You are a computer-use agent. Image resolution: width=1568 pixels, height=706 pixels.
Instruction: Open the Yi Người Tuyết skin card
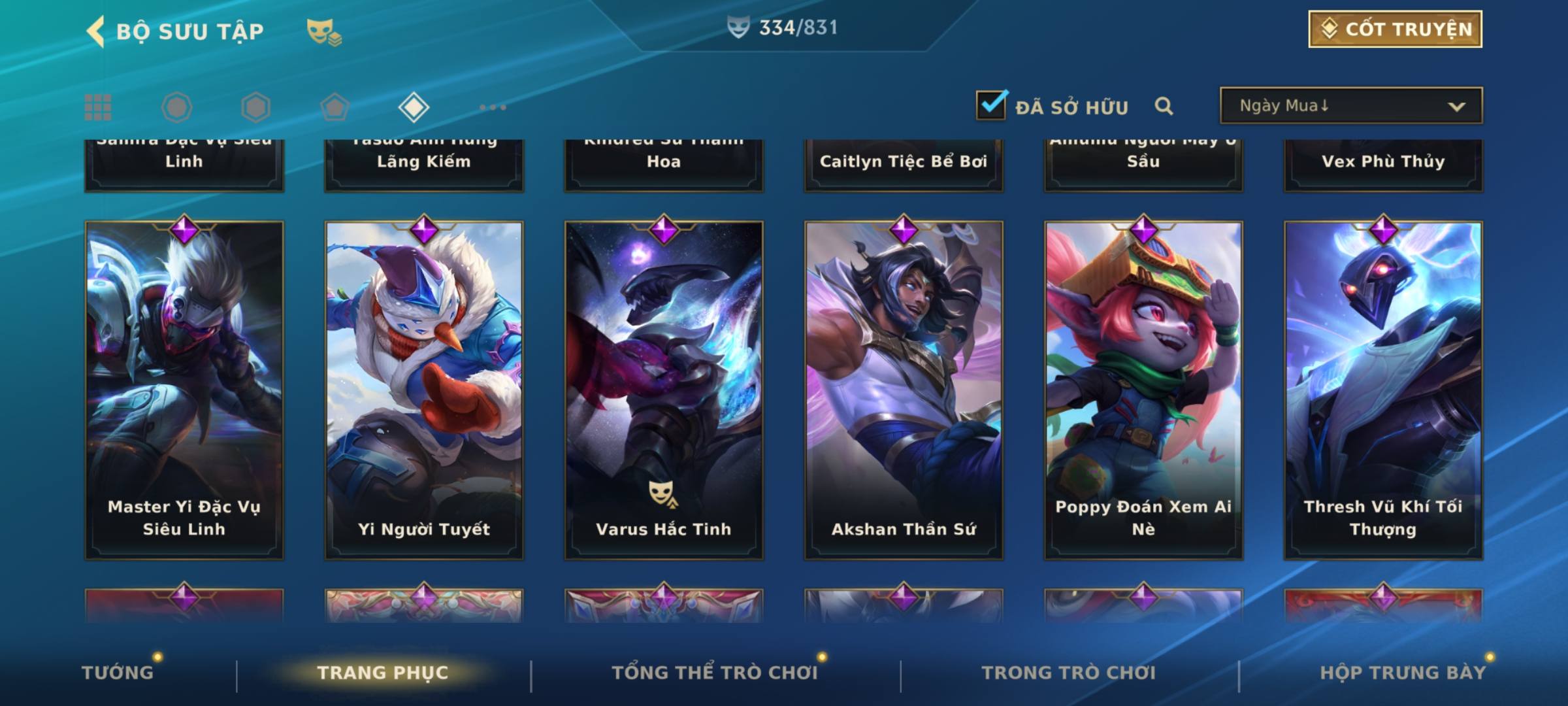coord(424,390)
